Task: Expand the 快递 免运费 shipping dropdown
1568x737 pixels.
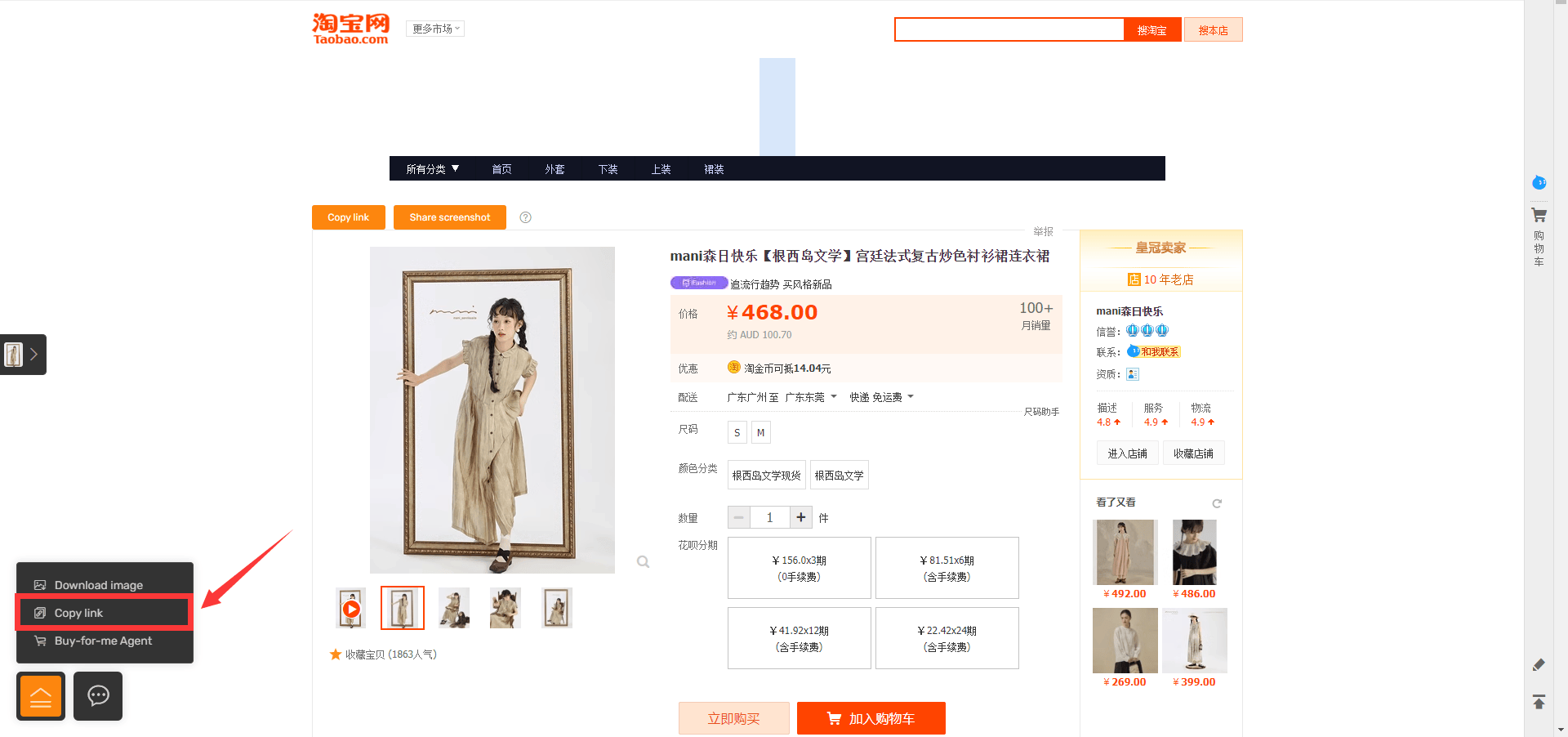Action: (x=881, y=397)
